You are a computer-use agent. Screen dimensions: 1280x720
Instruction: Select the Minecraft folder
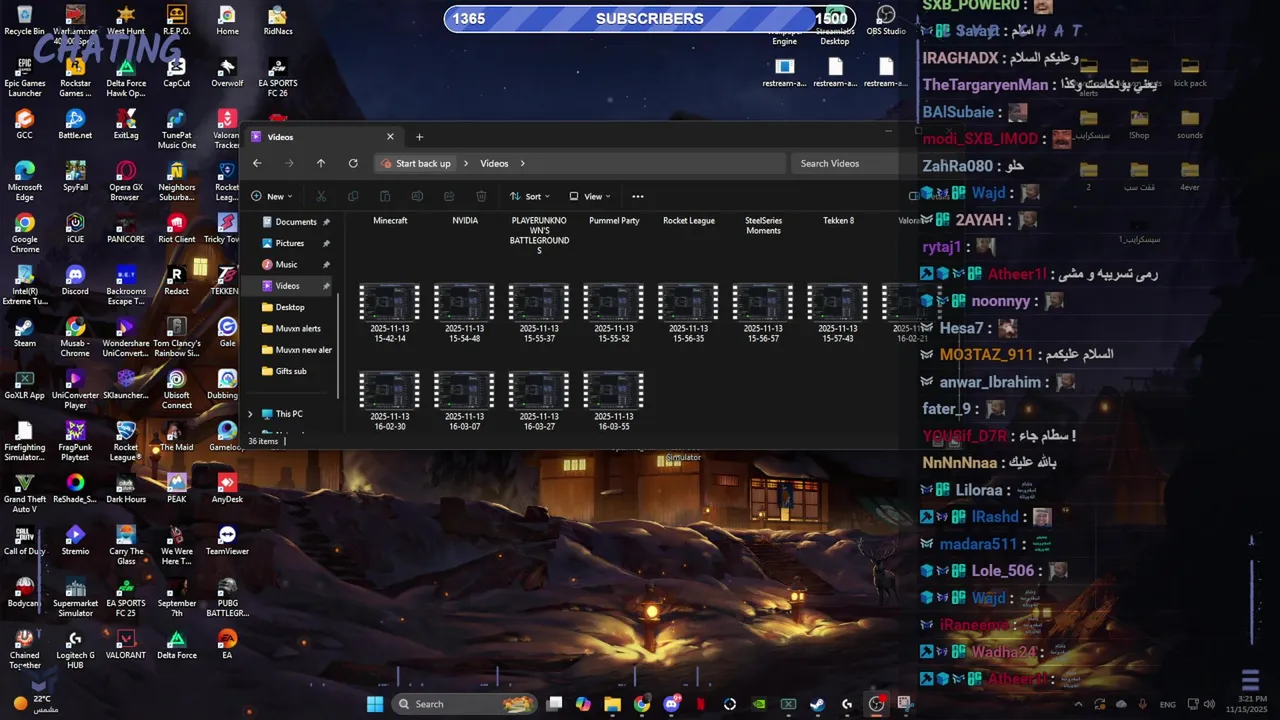tap(390, 221)
